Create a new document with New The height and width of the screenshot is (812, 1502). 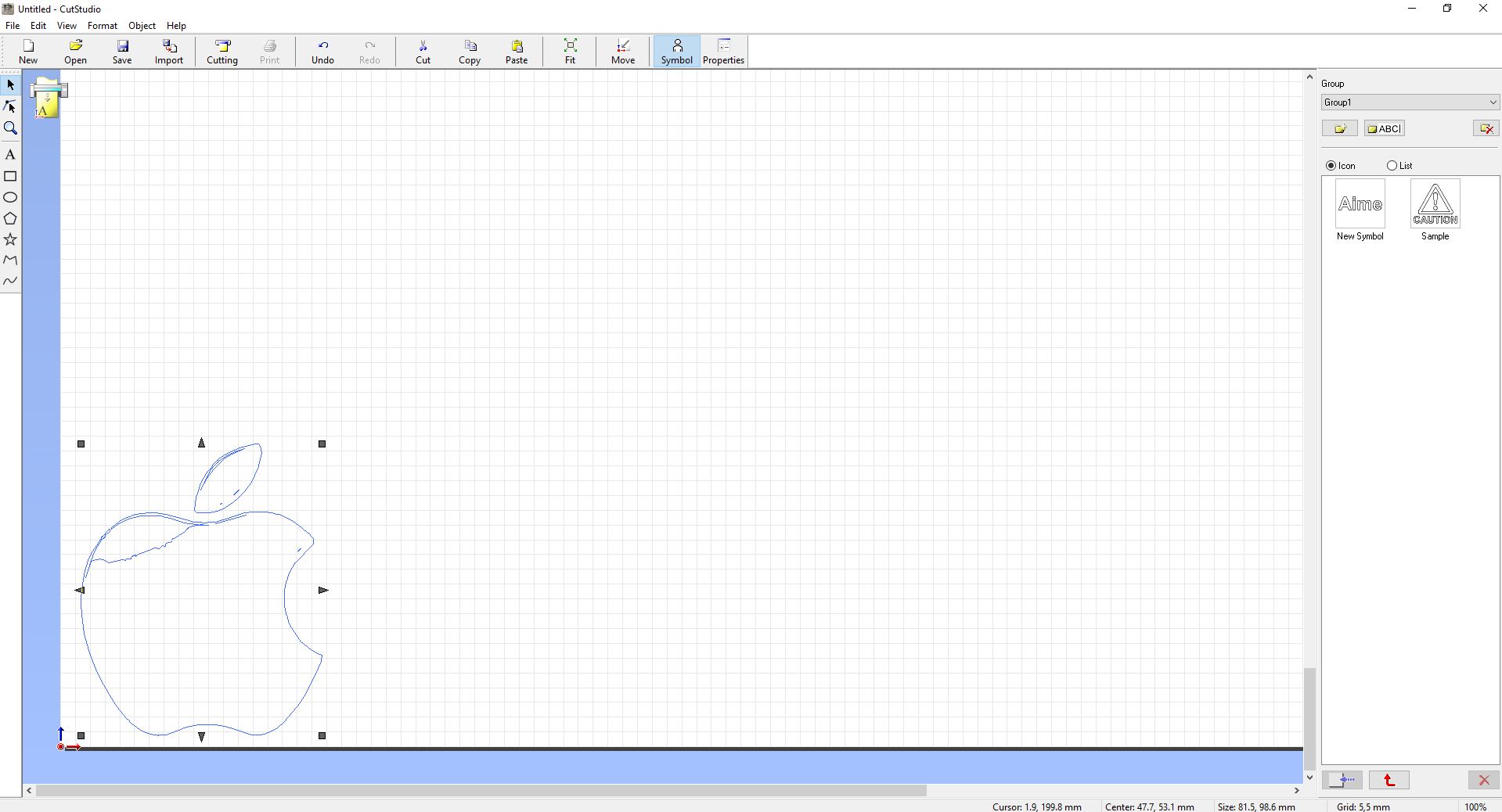click(28, 52)
